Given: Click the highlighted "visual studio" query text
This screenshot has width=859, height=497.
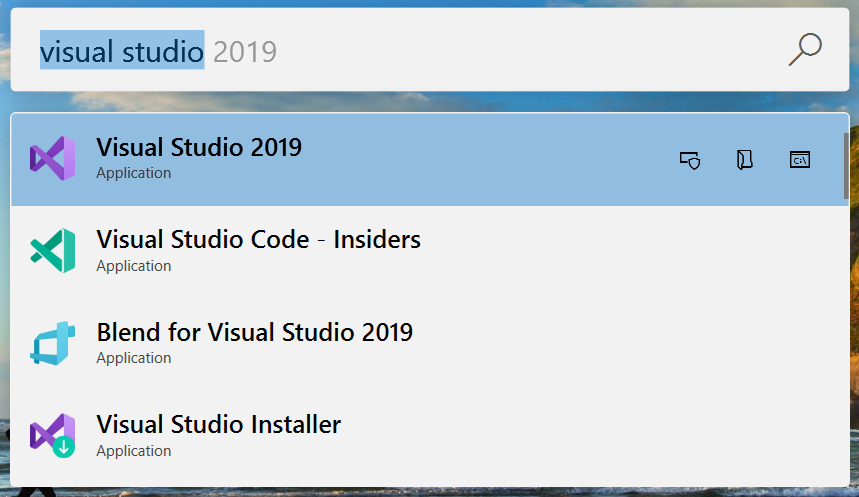Looking at the screenshot, I should pyautogui.click(x=122, y=51).
